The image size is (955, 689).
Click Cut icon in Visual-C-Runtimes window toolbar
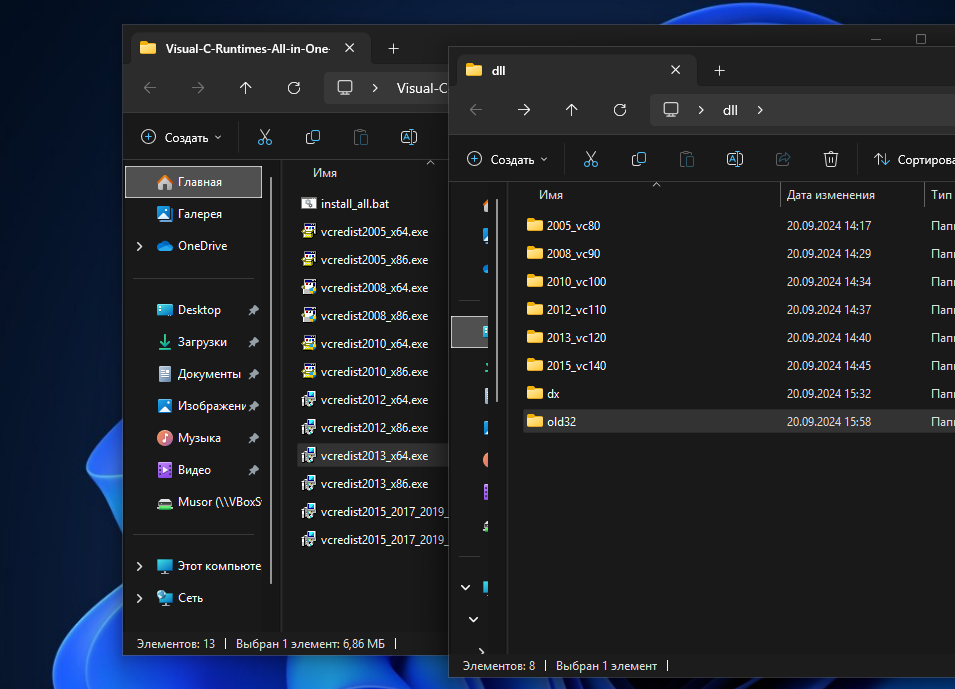click(x=264, y=138)
